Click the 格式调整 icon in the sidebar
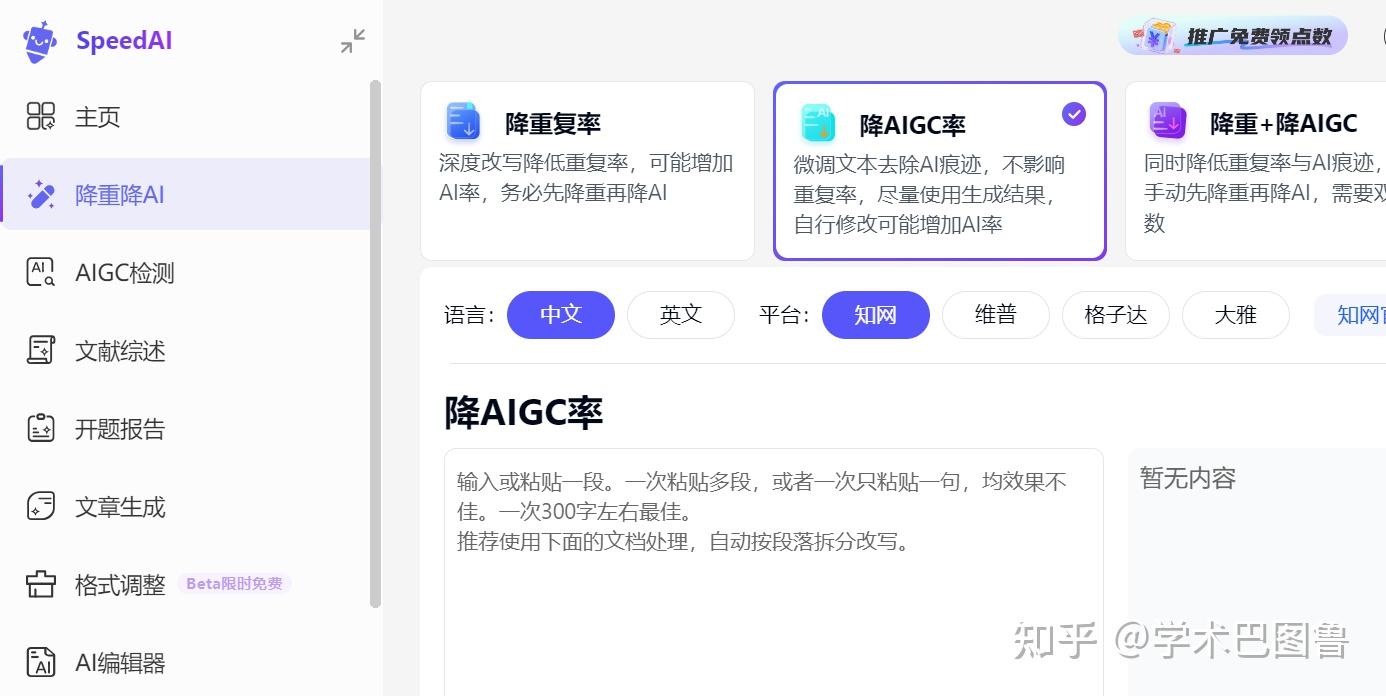1386x696 pixels. point(41,584)
